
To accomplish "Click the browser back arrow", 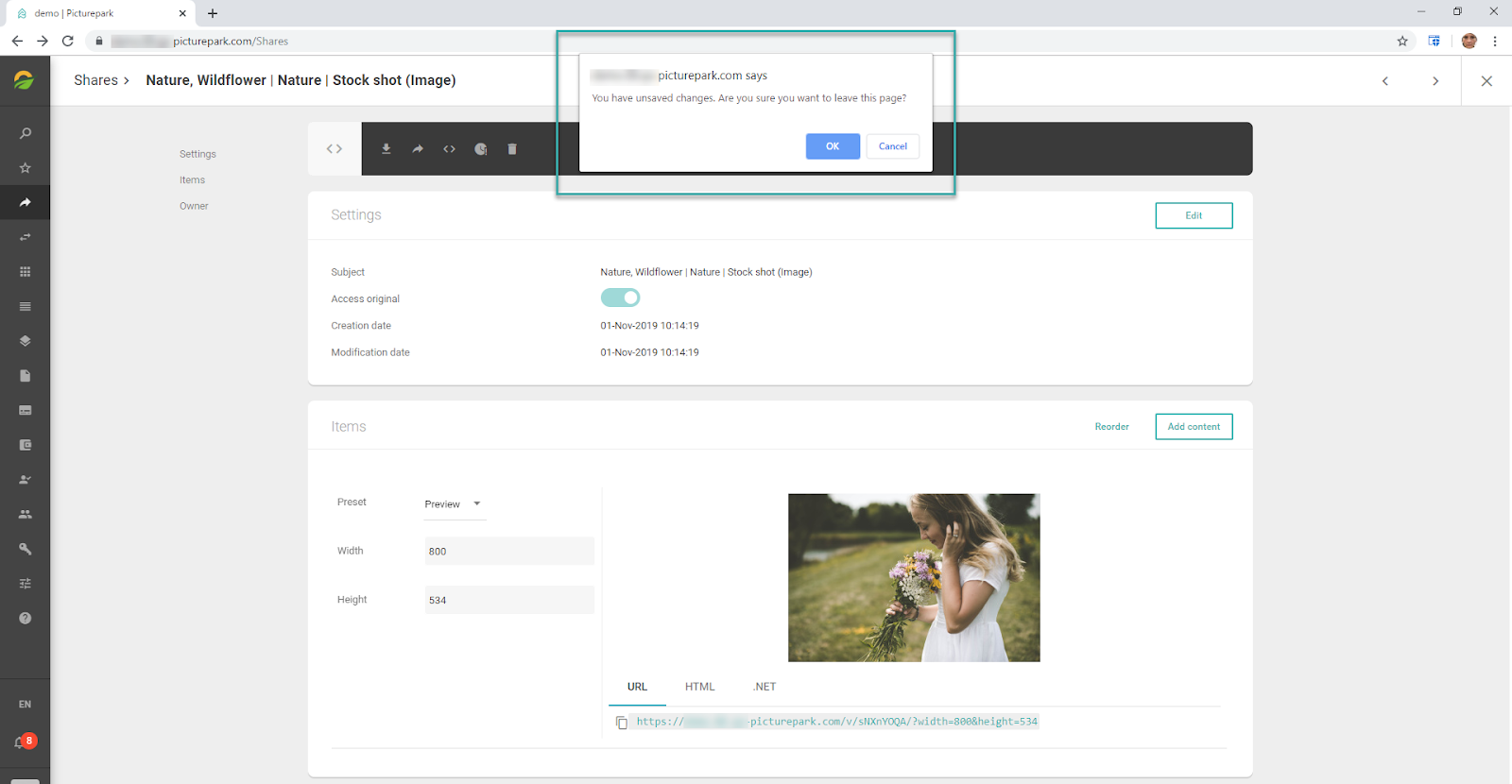I will coord(17,41).
